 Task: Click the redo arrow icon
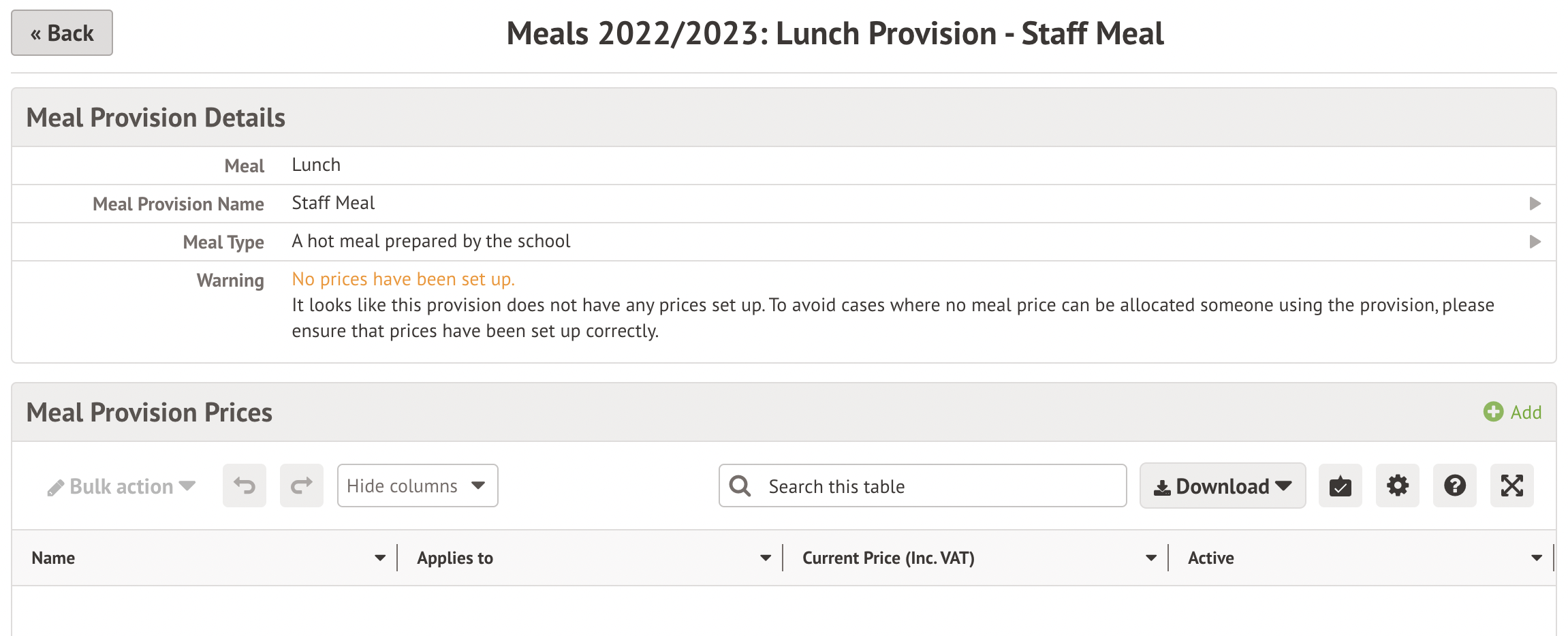[302, 486]
